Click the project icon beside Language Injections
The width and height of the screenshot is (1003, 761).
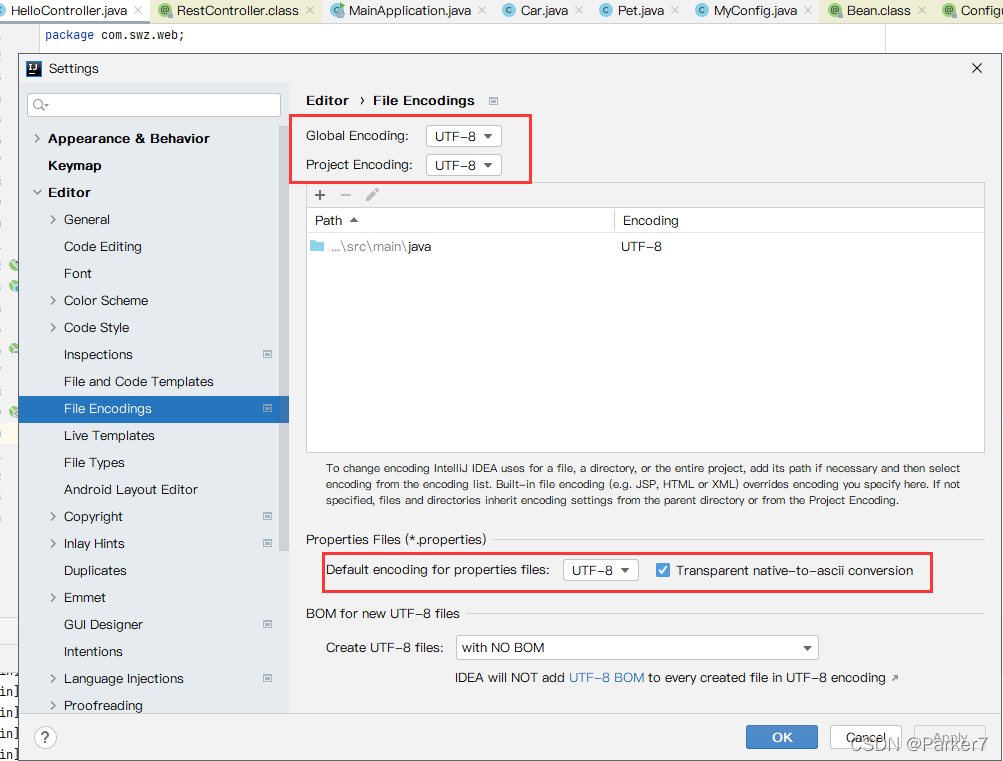coord(267,678)
